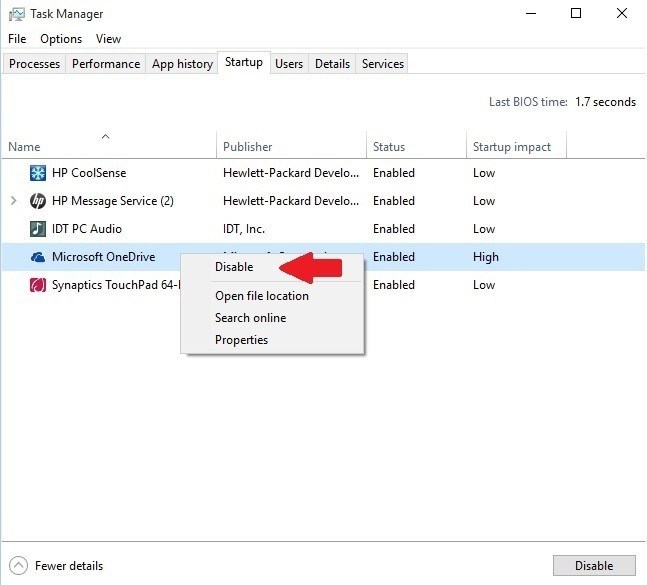Click the Microsoft OneDrive cloud icon

pyautogui.click(x=38, y=257)
